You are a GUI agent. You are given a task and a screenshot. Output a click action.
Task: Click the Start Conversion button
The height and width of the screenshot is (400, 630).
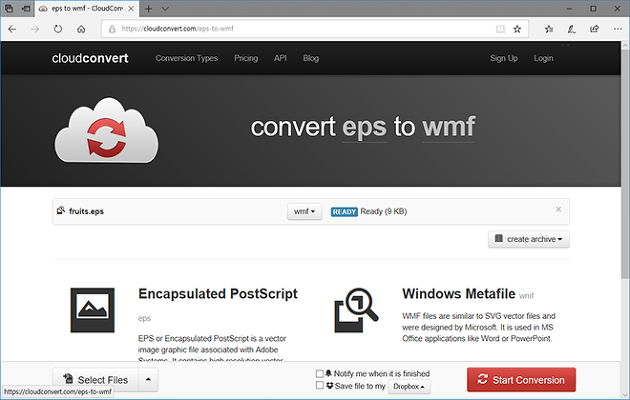(x=521, y=380)
